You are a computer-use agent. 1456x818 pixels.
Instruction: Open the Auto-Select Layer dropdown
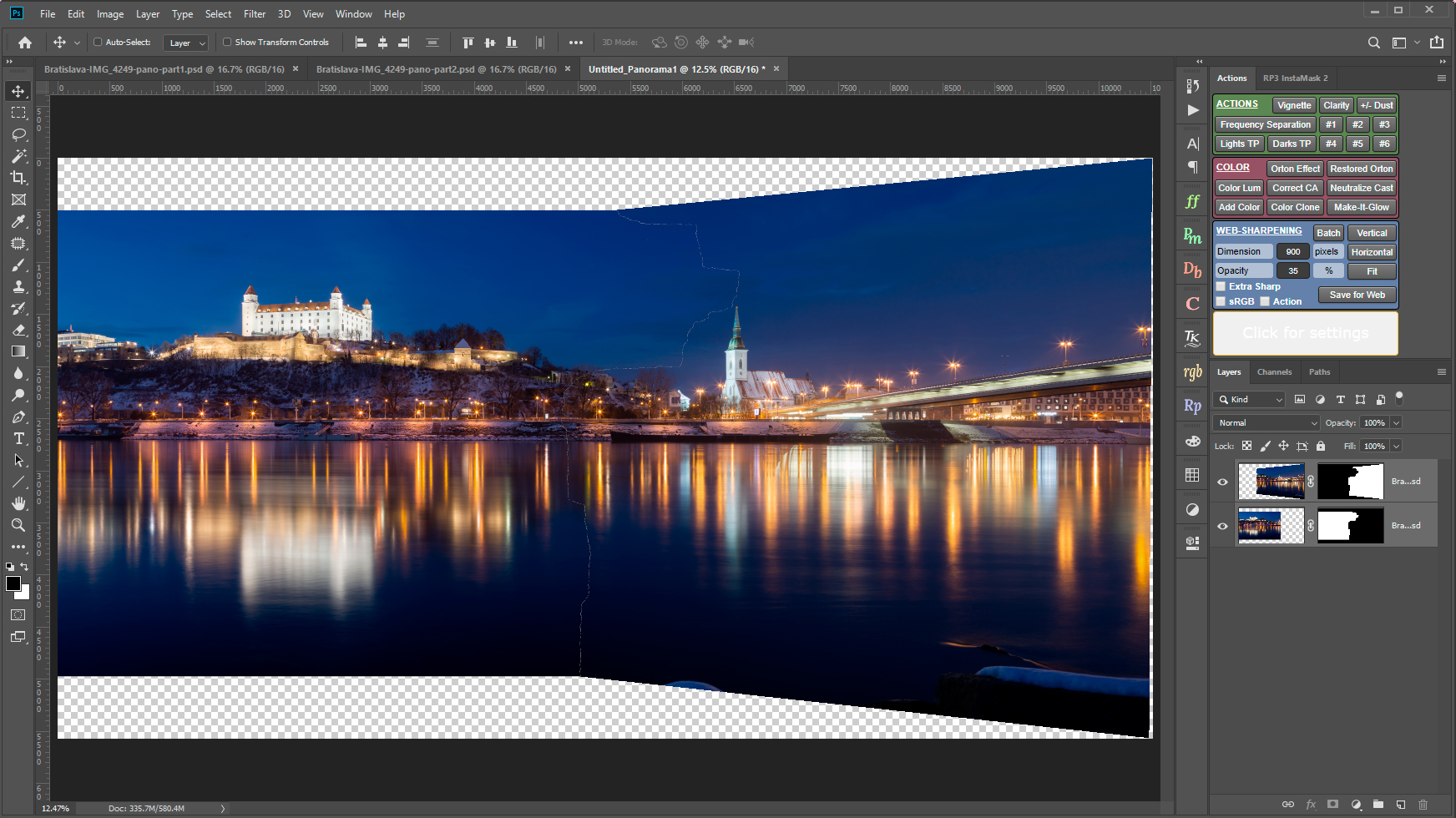point(185,43)
